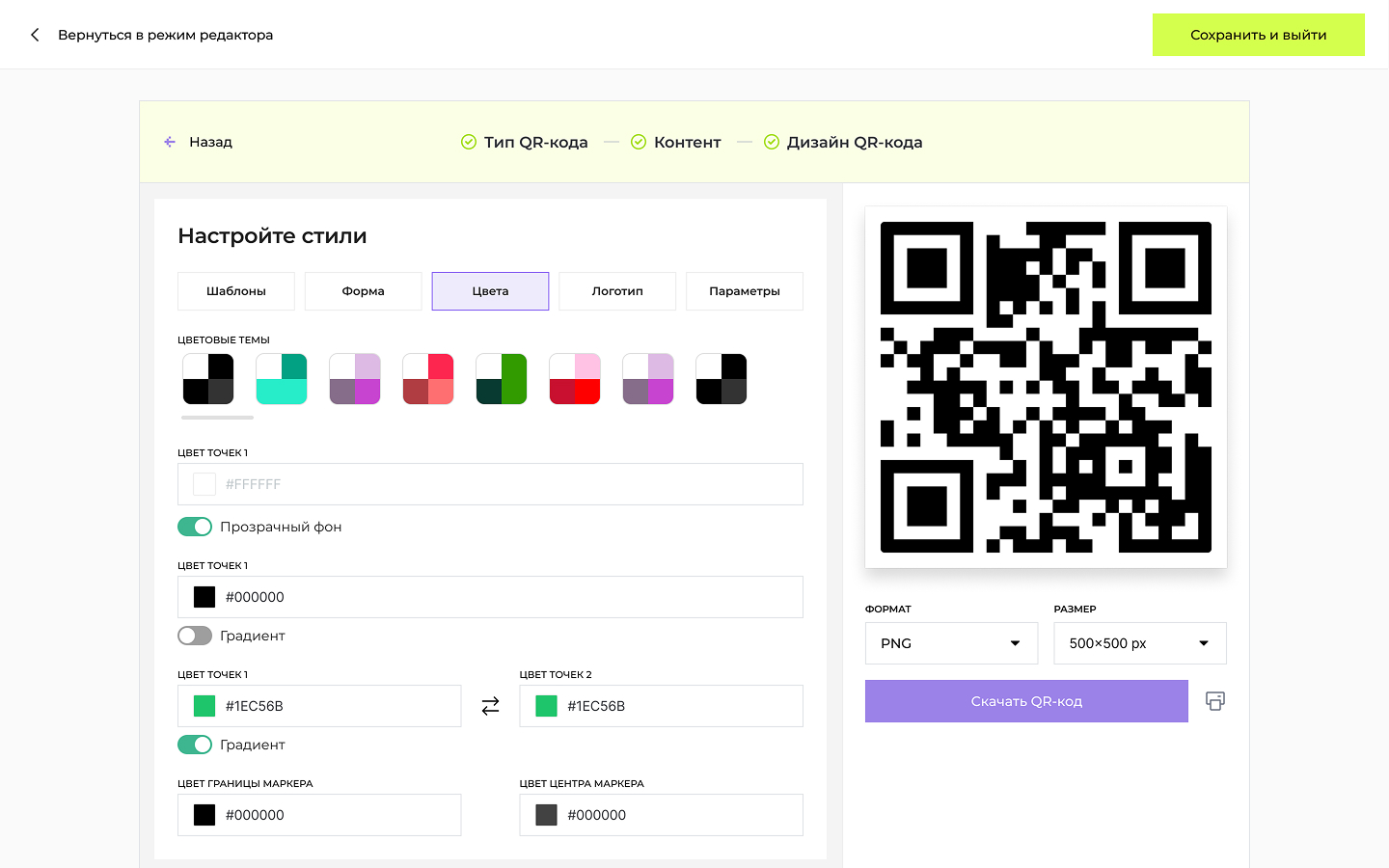Click the back chevron arrow icon

[x=35, y=35]
